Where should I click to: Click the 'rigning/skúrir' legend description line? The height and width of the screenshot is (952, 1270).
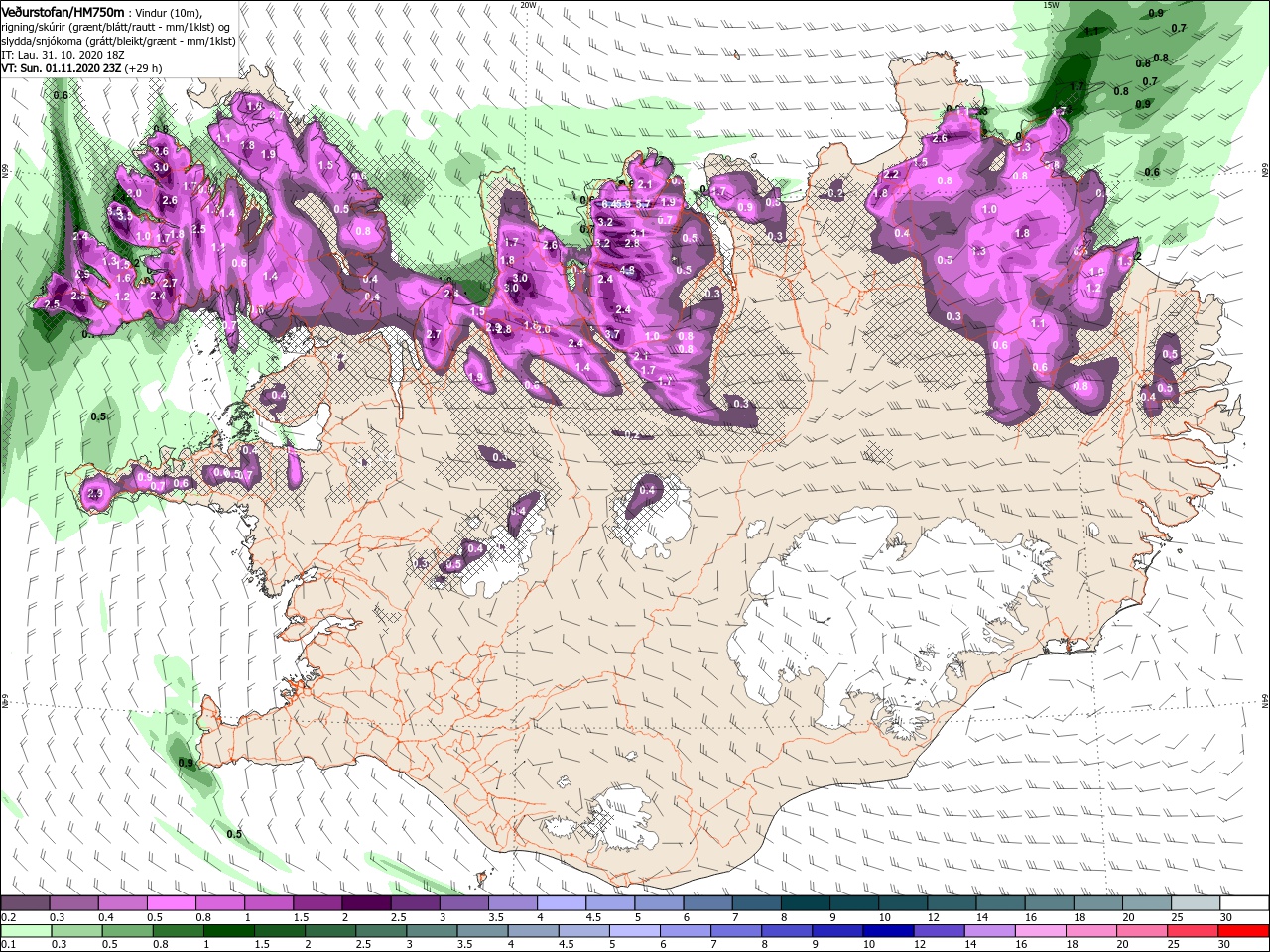116,26
